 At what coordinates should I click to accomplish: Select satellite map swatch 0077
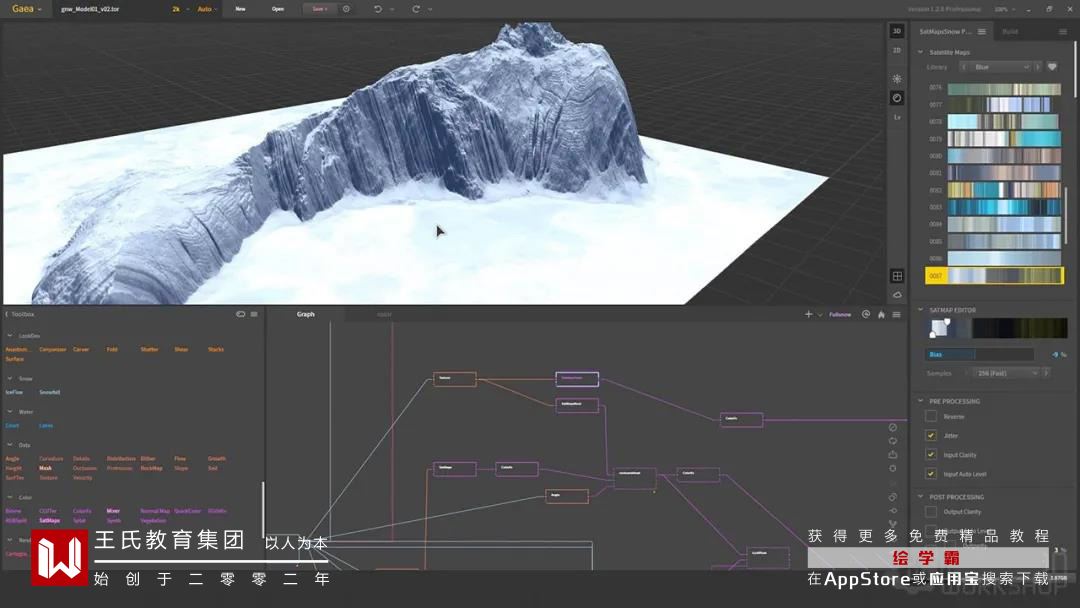pyautogui.click(x=1004, y=105)
